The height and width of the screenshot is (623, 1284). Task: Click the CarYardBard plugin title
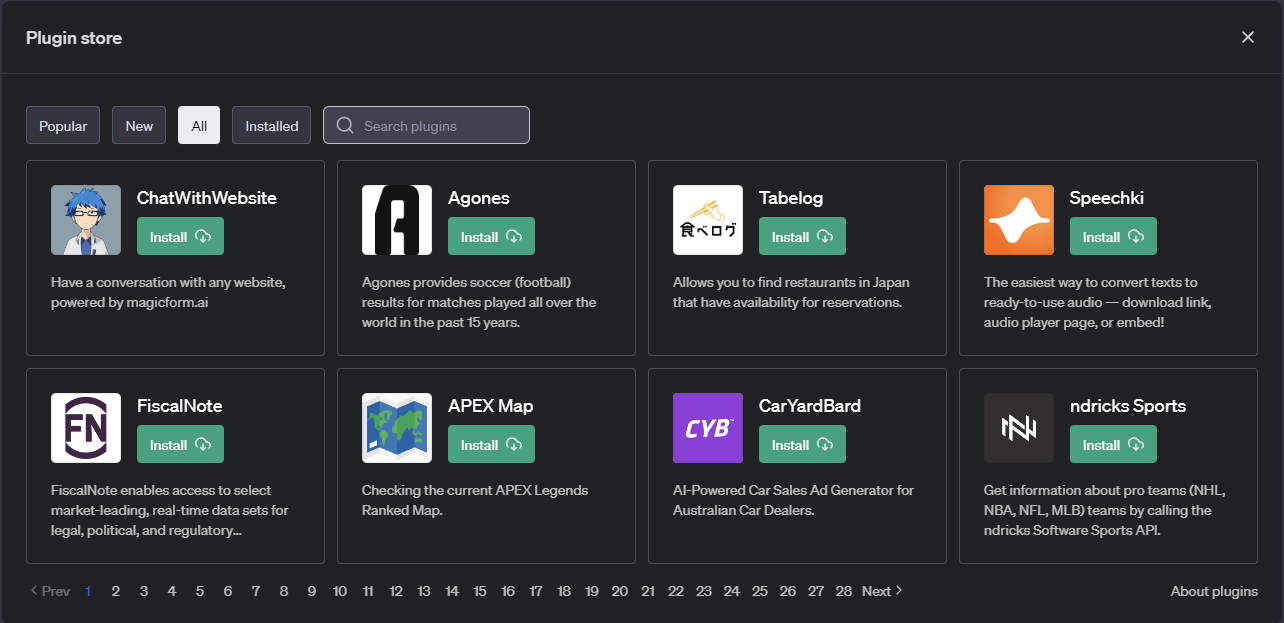(x=810, y=406)
